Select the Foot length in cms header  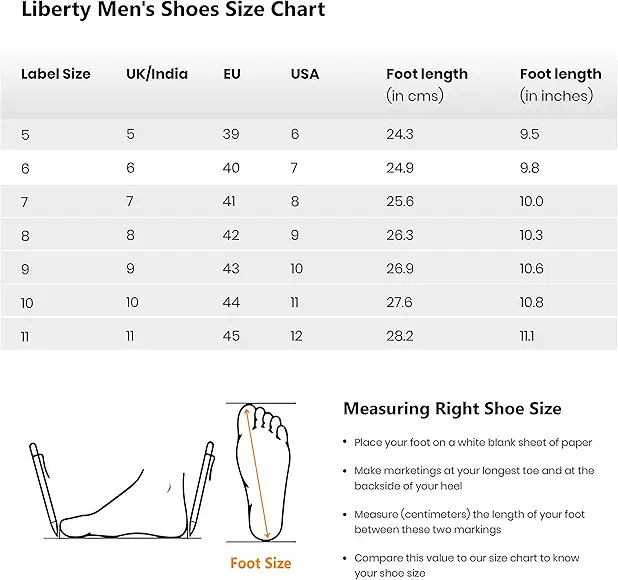click(427, 85)
